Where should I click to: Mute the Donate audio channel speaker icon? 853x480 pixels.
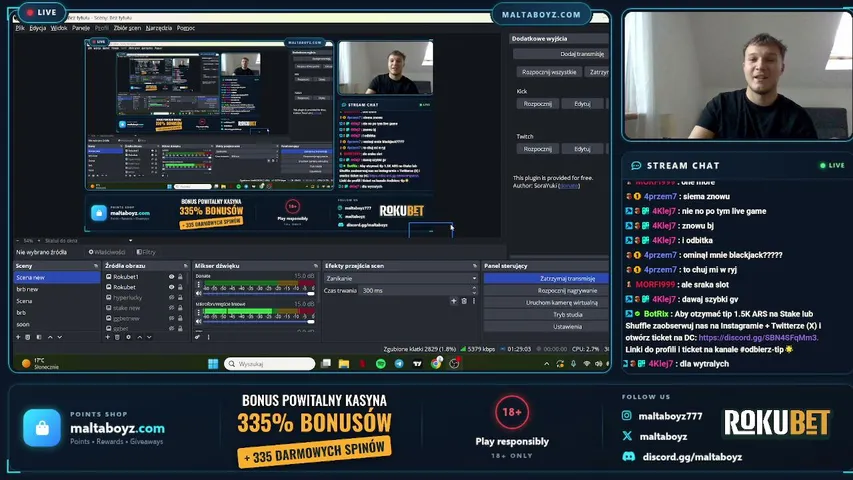tap(199, 294)
